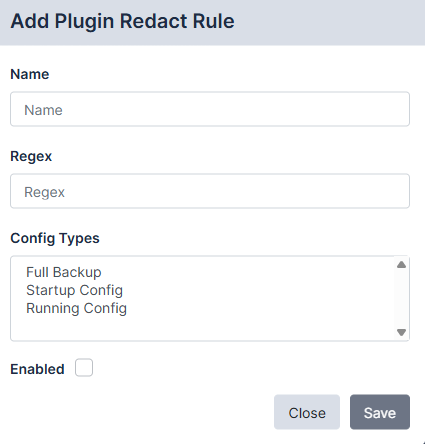Select Full Backup in Config Types
Image resolution: width=425 pixels, height=444 pixels.
coord(64,272)
